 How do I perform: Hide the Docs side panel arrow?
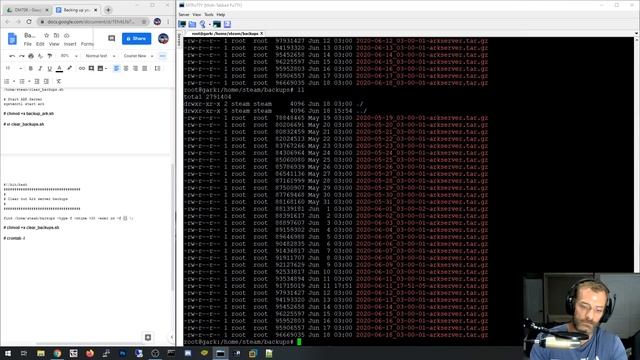click(x=171, y=337)
